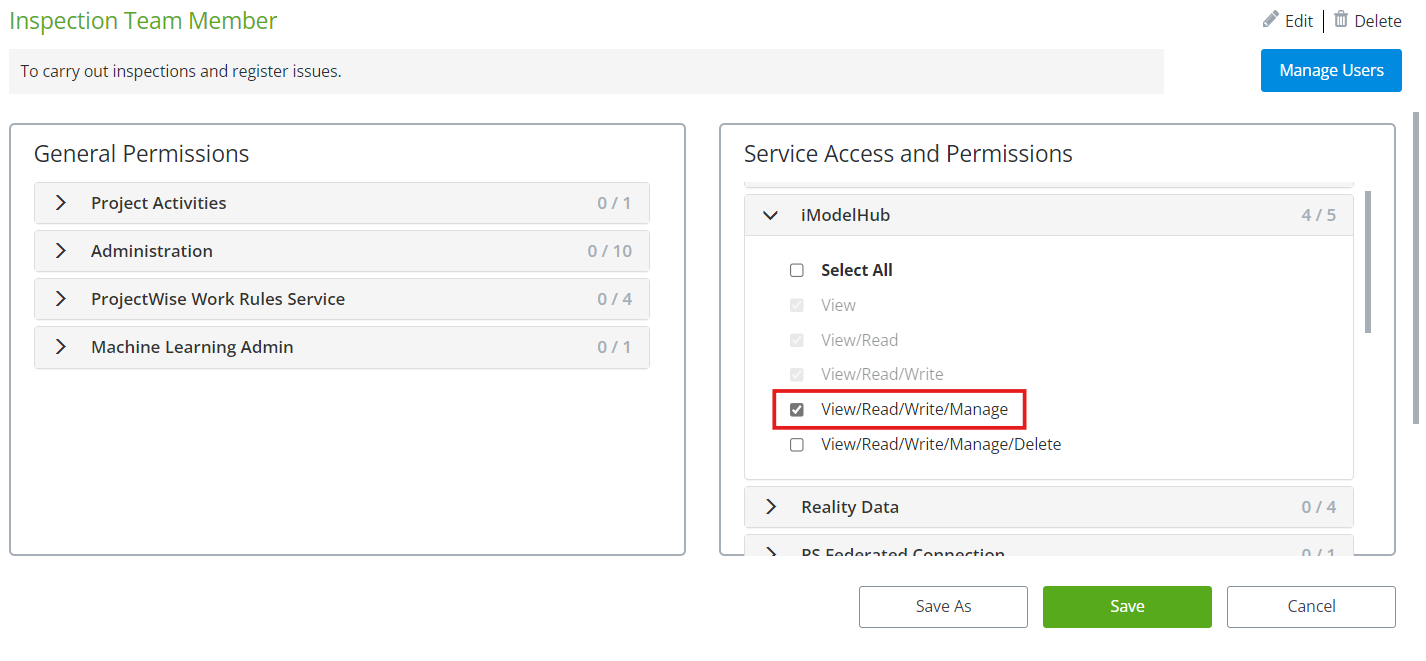
Task: Click the iModelHub section header label
Action: pos(845,215)
